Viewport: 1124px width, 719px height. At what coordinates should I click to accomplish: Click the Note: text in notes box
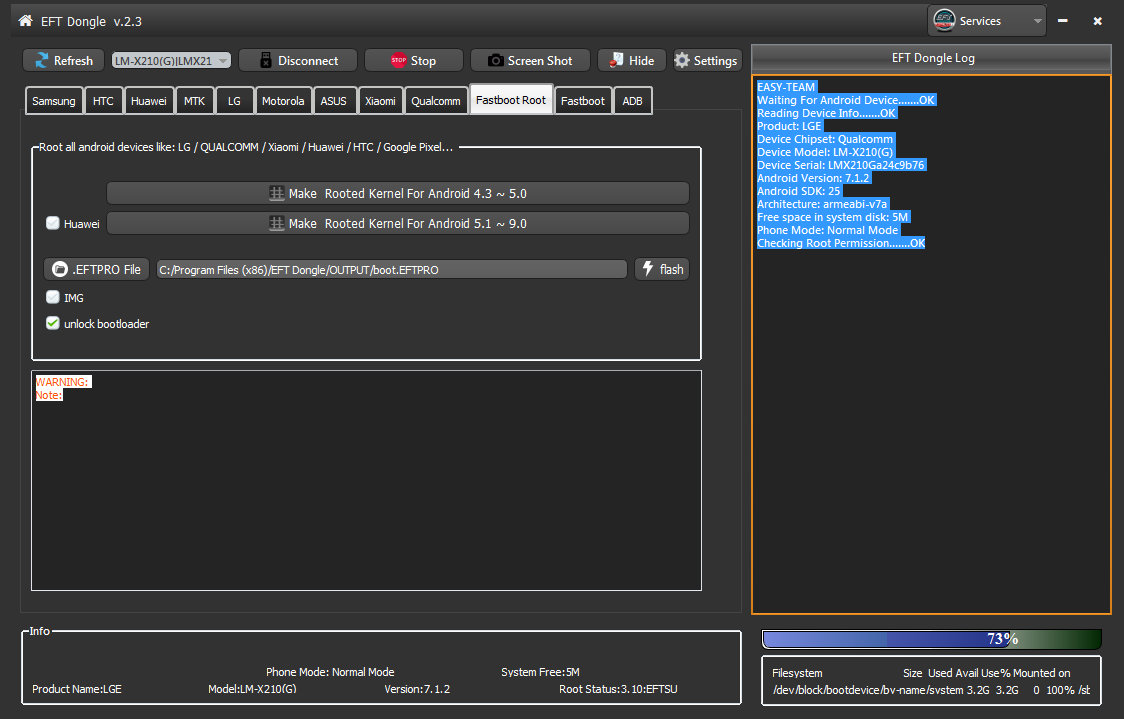click(49, 395)
